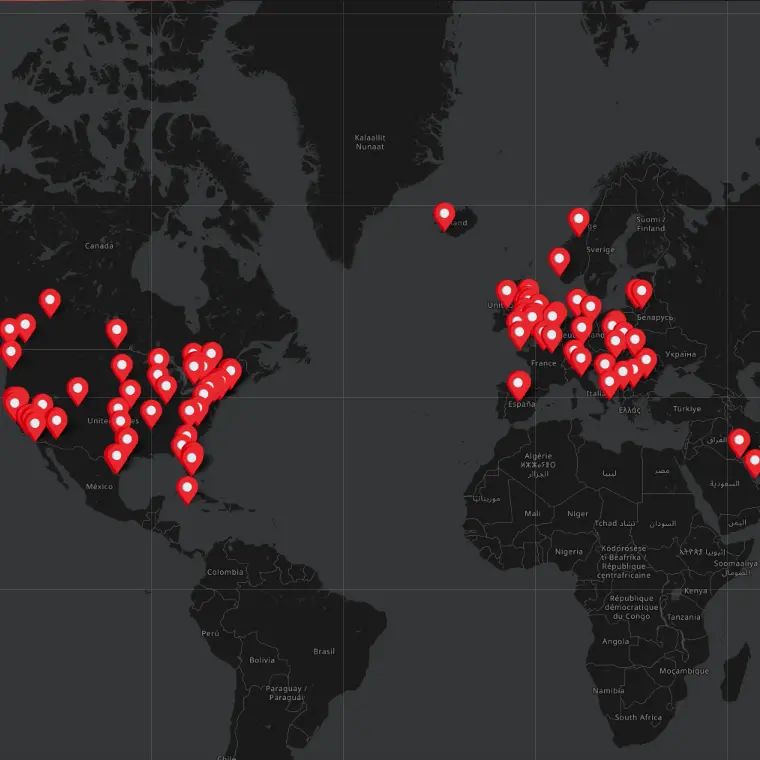Click the isolated pin in the US Rockies

[x=78, y=390]
